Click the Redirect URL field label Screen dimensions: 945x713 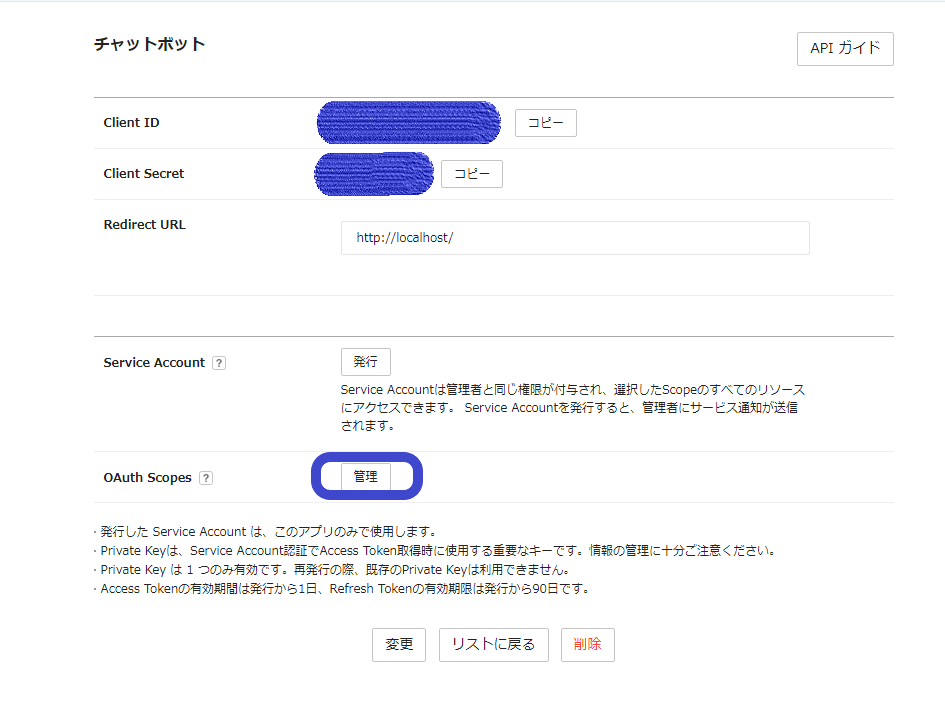[144, 224]
